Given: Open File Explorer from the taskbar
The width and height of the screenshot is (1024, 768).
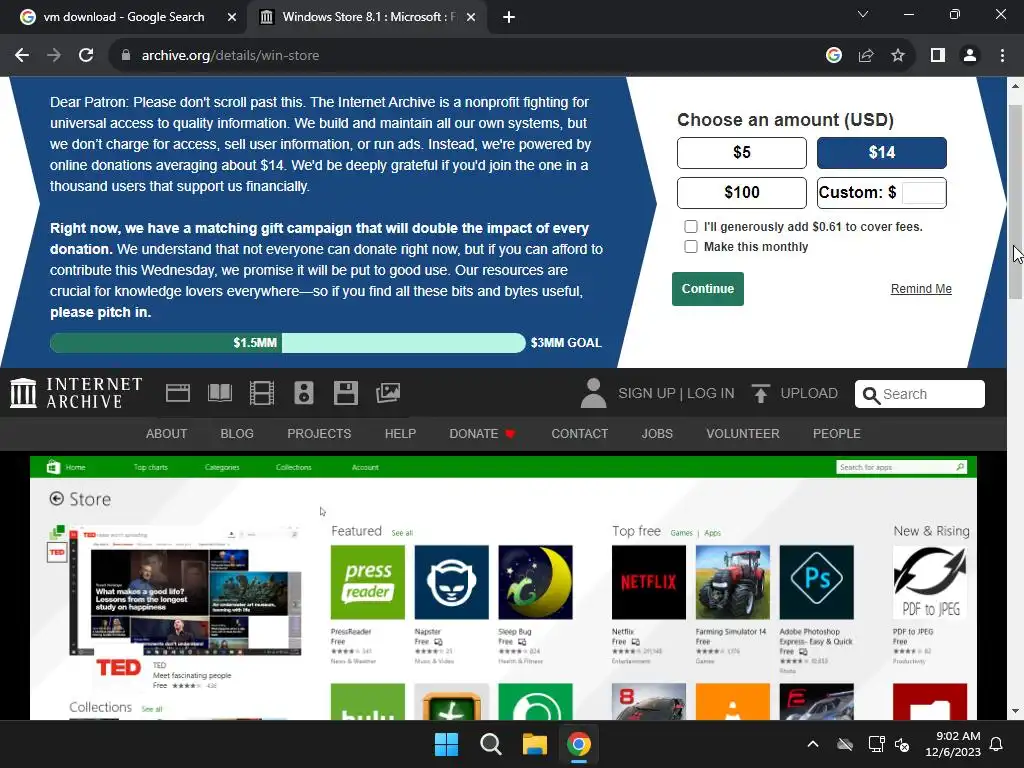Looking at the screenshot, I should pyautogui.click(x=534, y=744).
